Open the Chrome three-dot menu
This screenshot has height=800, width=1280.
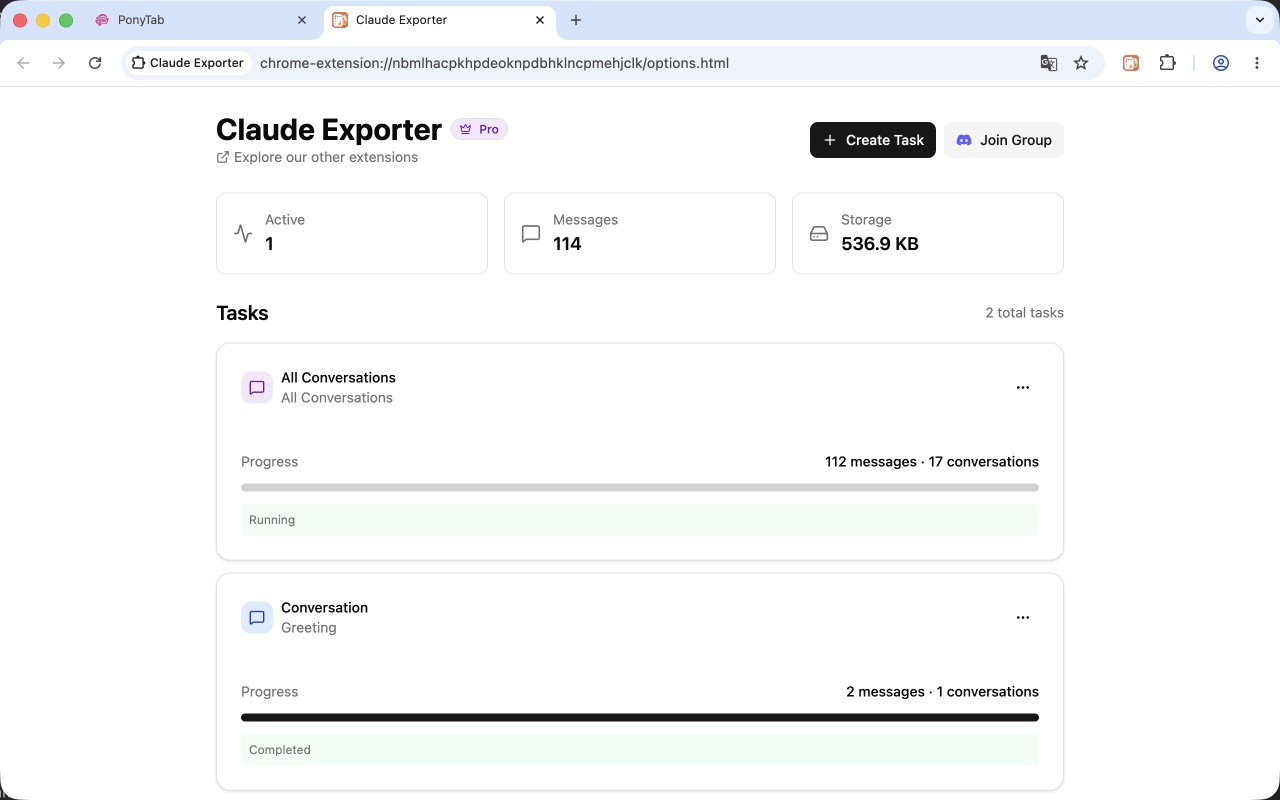click(x=1257, y=63)
